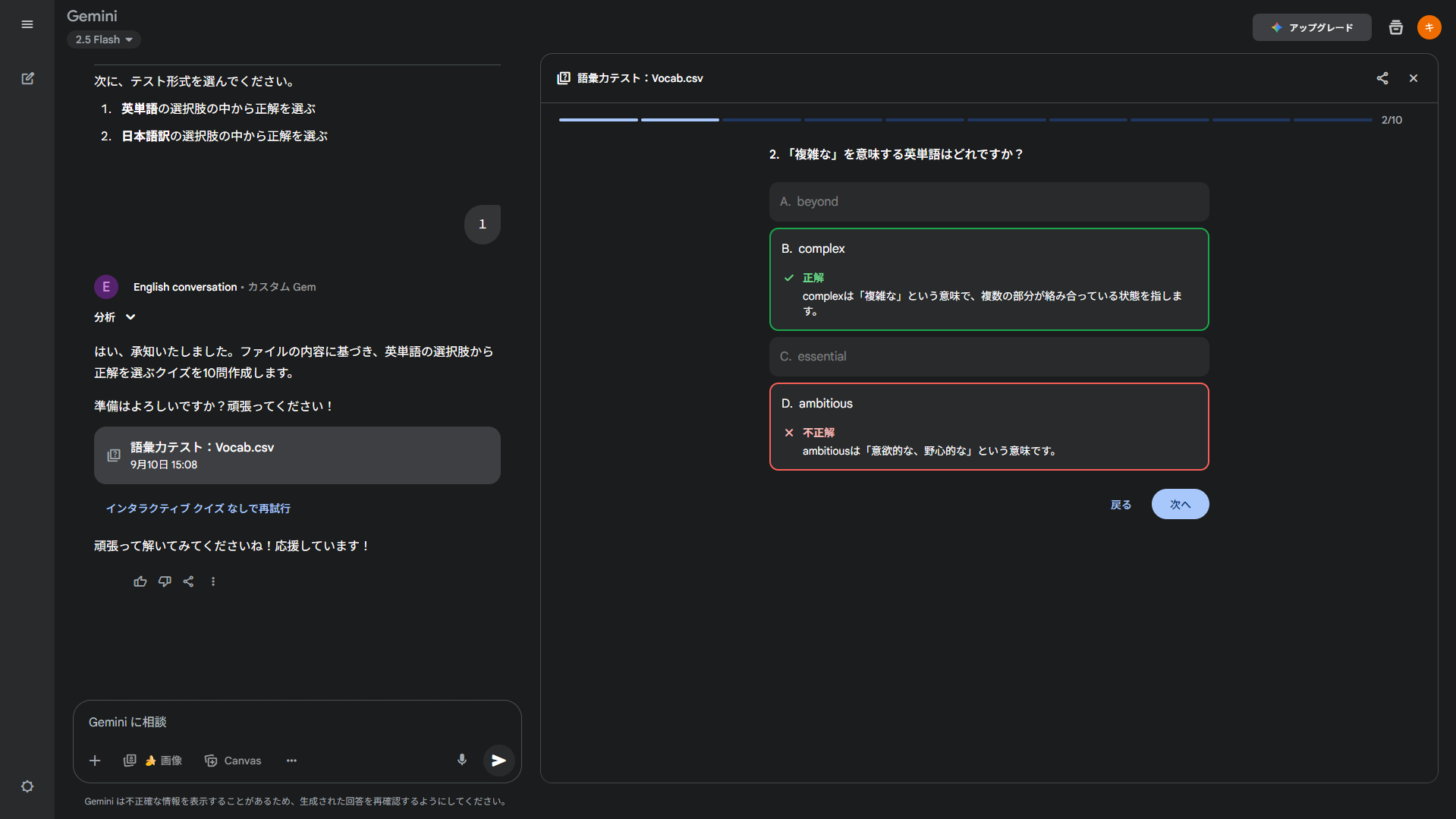
Task: Click インタラクティブ クイズ なしで再試行 link
Action: coord(198,509)
